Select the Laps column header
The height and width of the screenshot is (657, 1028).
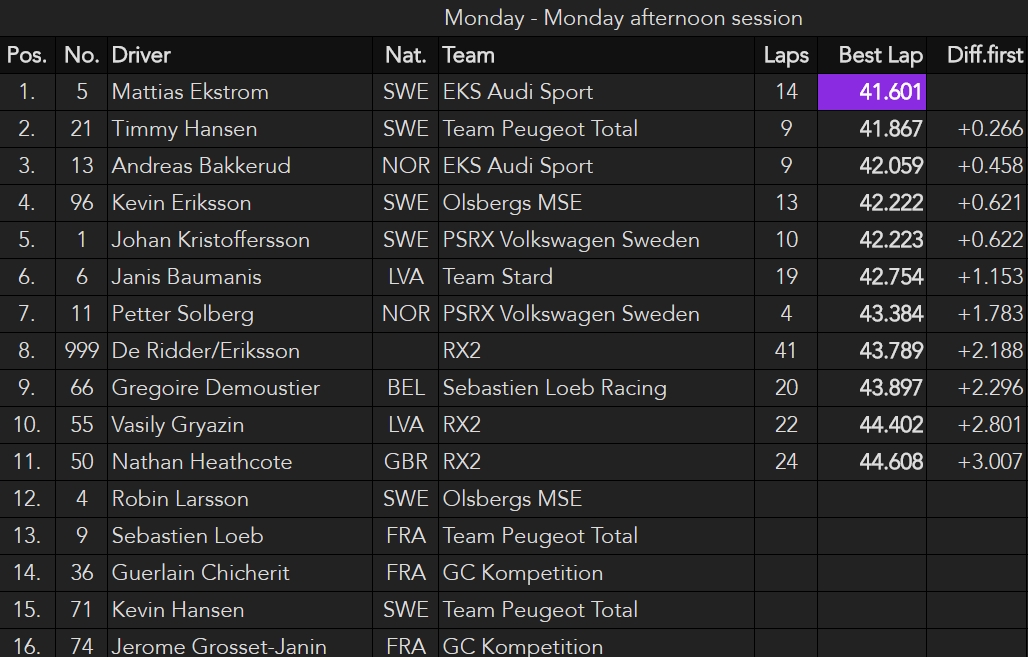tap(786, 55)
